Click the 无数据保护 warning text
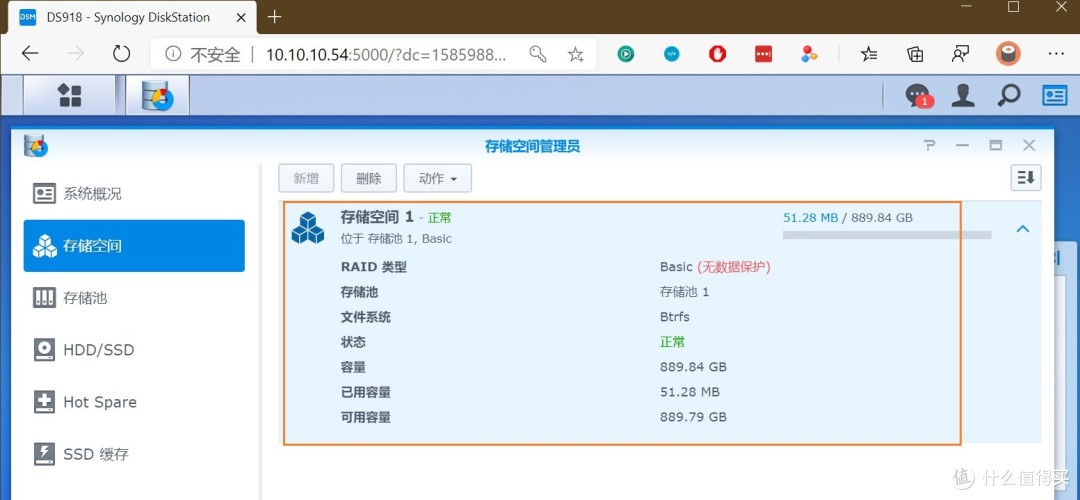The width and height of the screenshot is (1080, 500). click(734, 267)
